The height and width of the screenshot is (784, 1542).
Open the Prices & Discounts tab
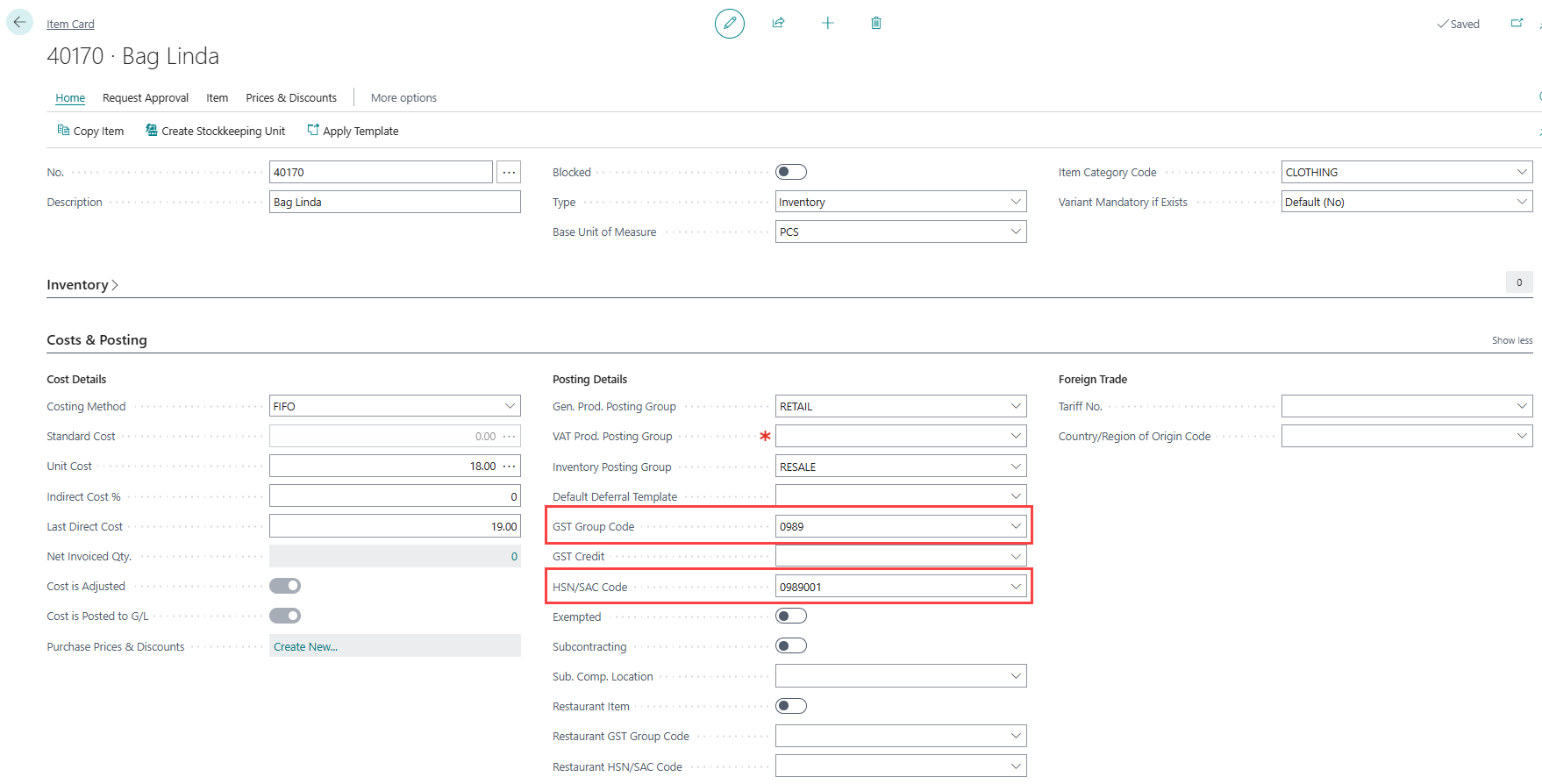(x=291, y=98)
